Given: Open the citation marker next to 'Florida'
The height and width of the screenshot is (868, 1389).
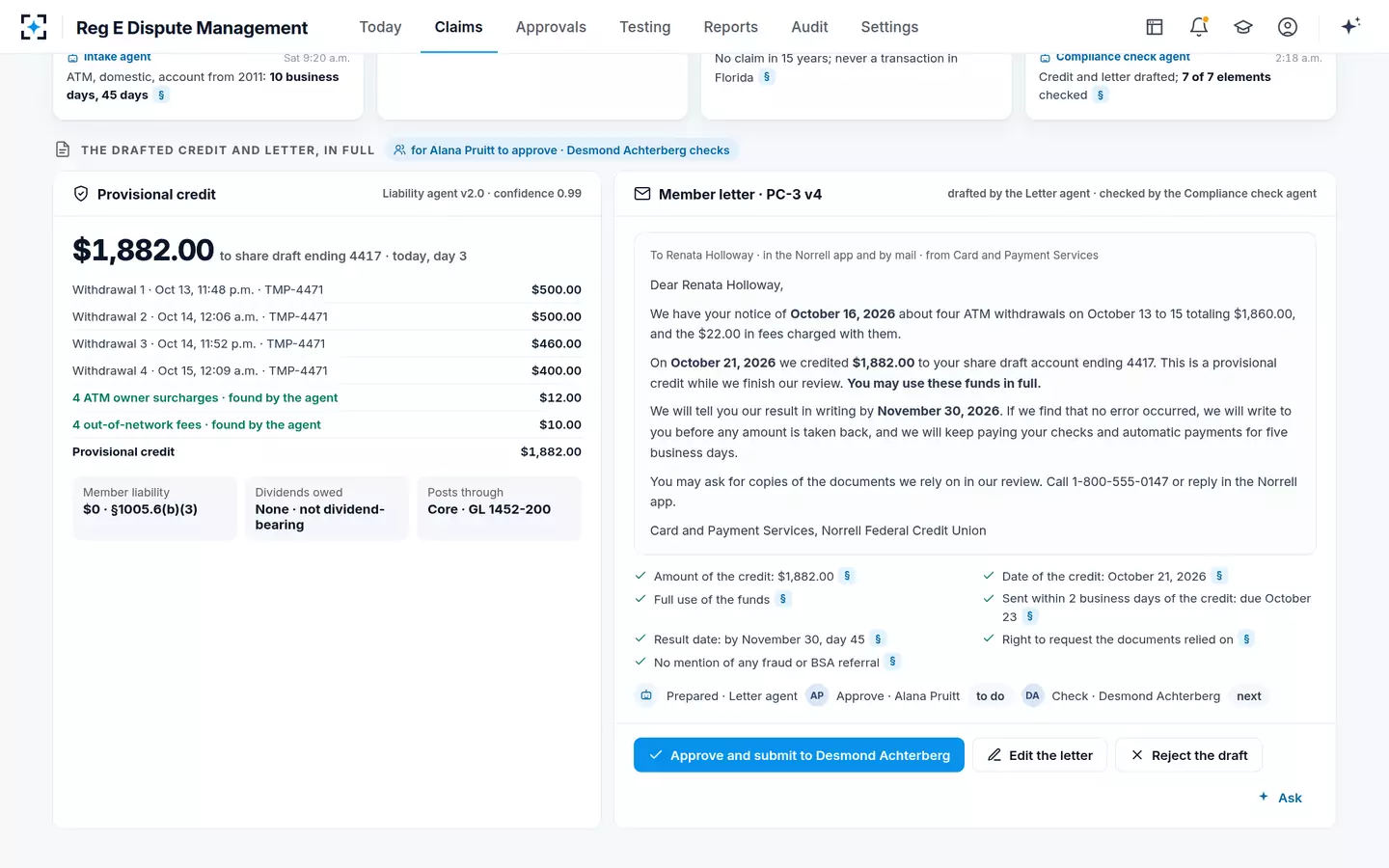Looking at the screenshot, I should click(767, 77).
